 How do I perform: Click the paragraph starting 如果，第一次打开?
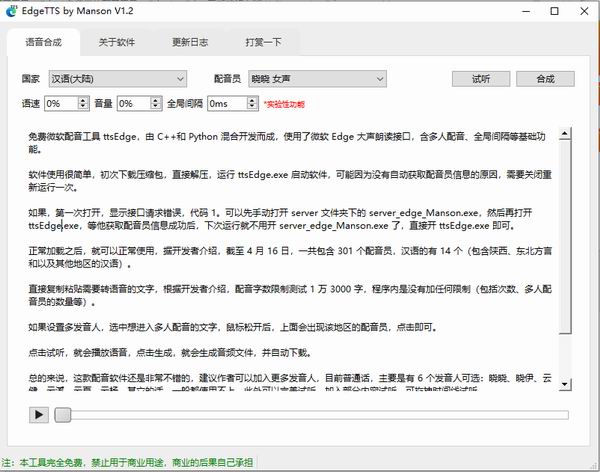[280, 219]
